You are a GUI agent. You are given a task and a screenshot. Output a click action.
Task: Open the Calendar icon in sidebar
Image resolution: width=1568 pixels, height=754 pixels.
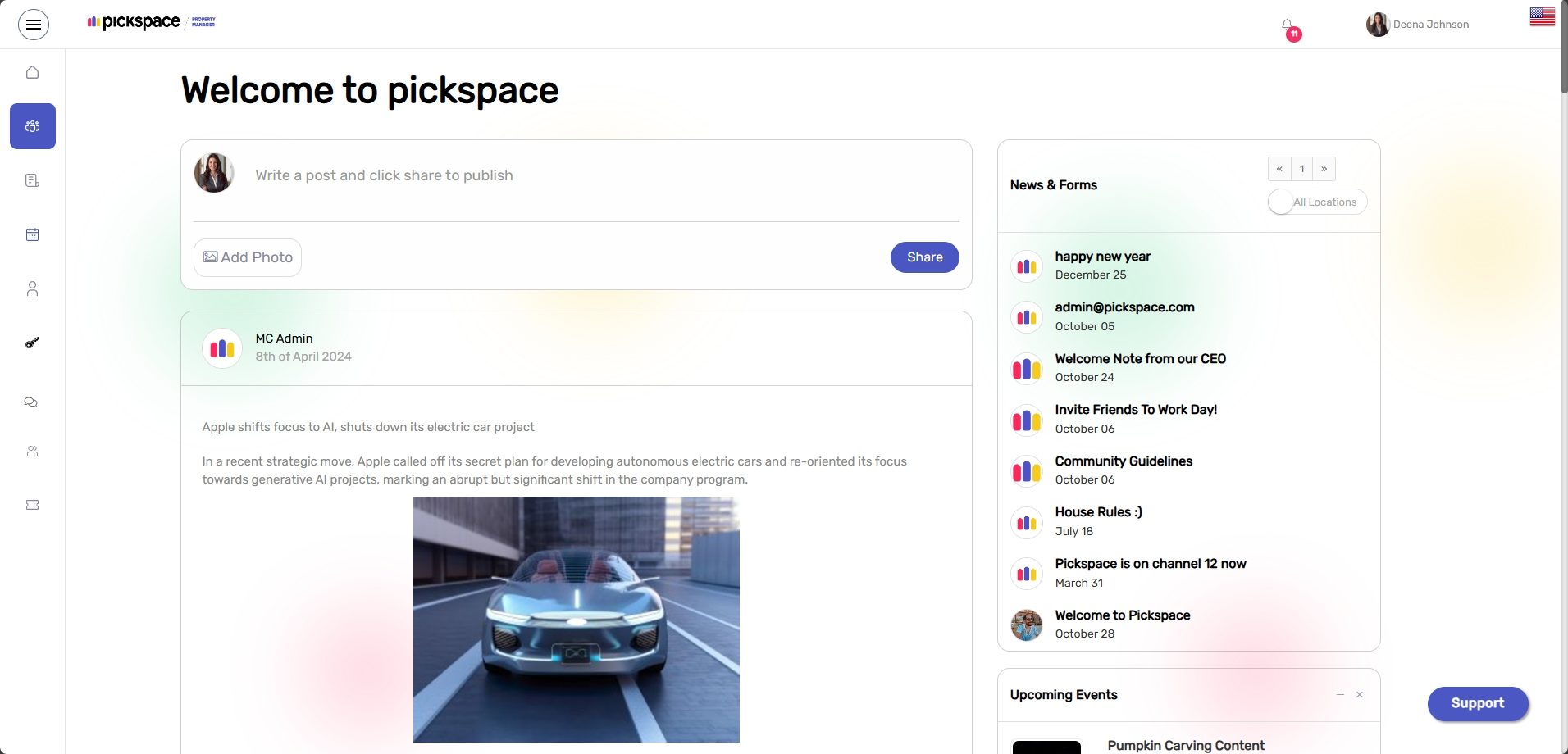point(32,235)
